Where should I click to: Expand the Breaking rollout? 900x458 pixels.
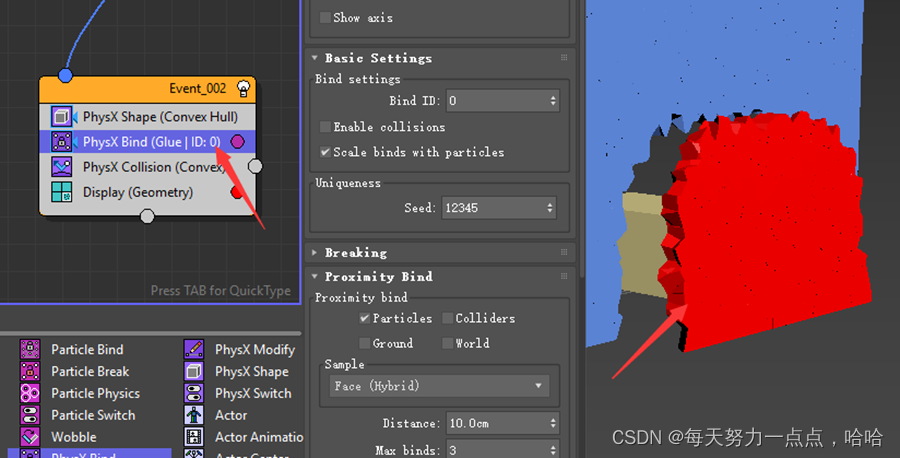[315, 252]
